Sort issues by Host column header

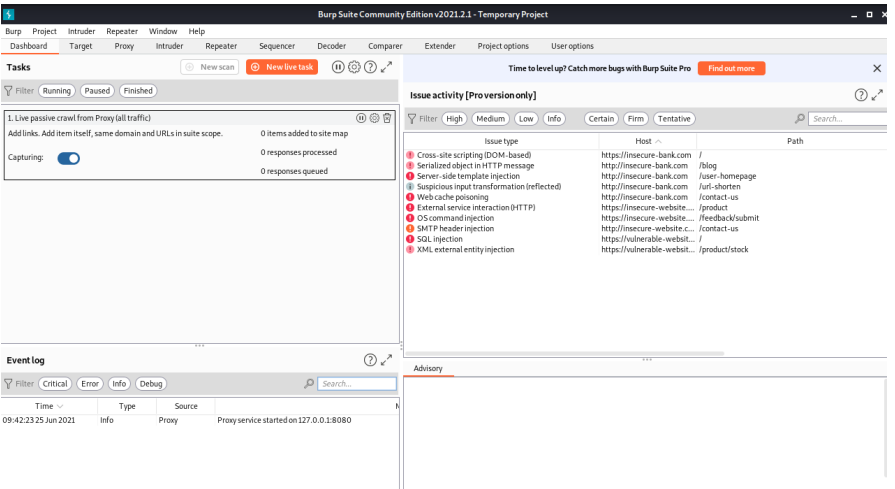pyautogui.click(x=648, y=141)
